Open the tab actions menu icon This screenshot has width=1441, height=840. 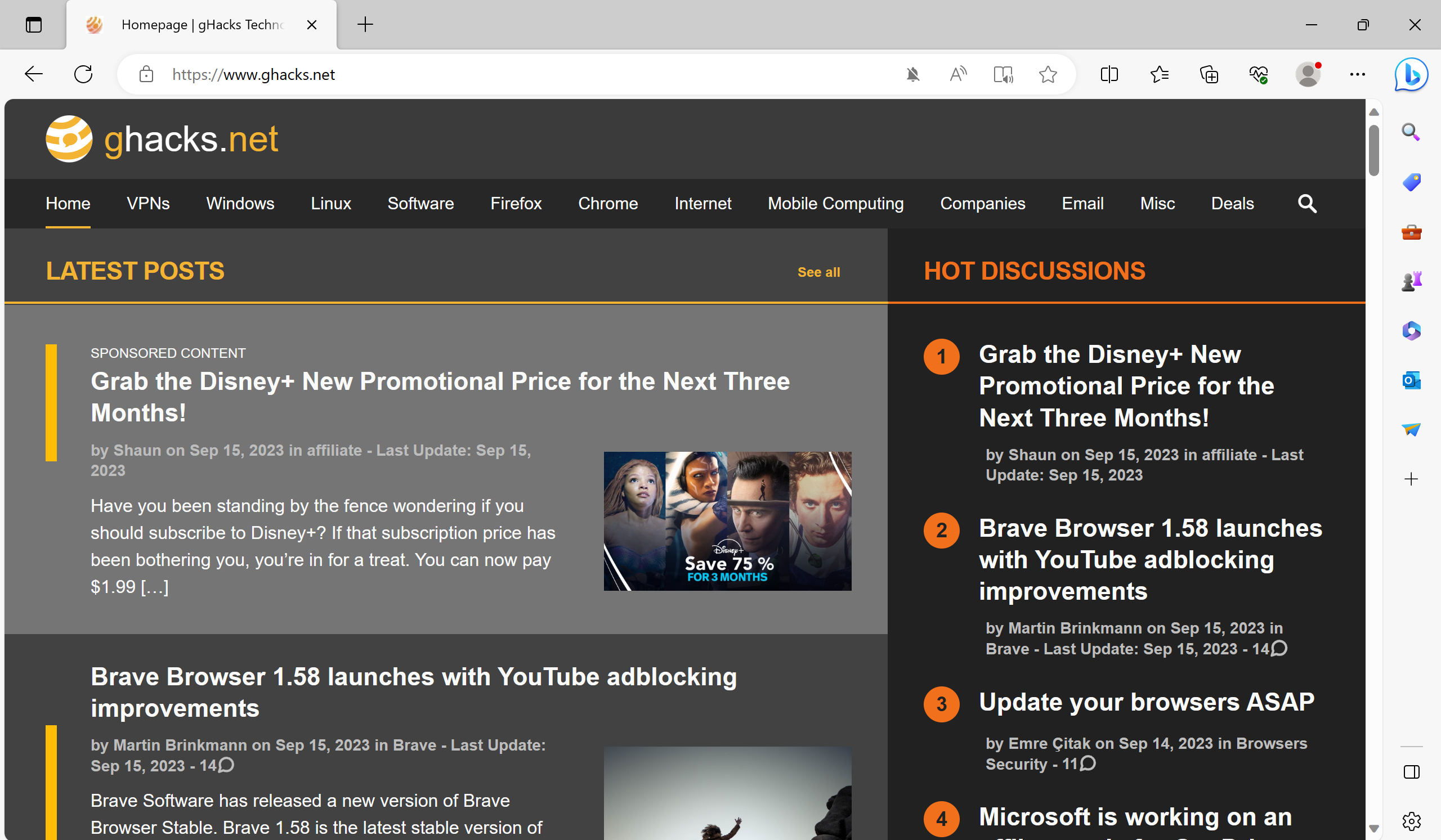34,25
